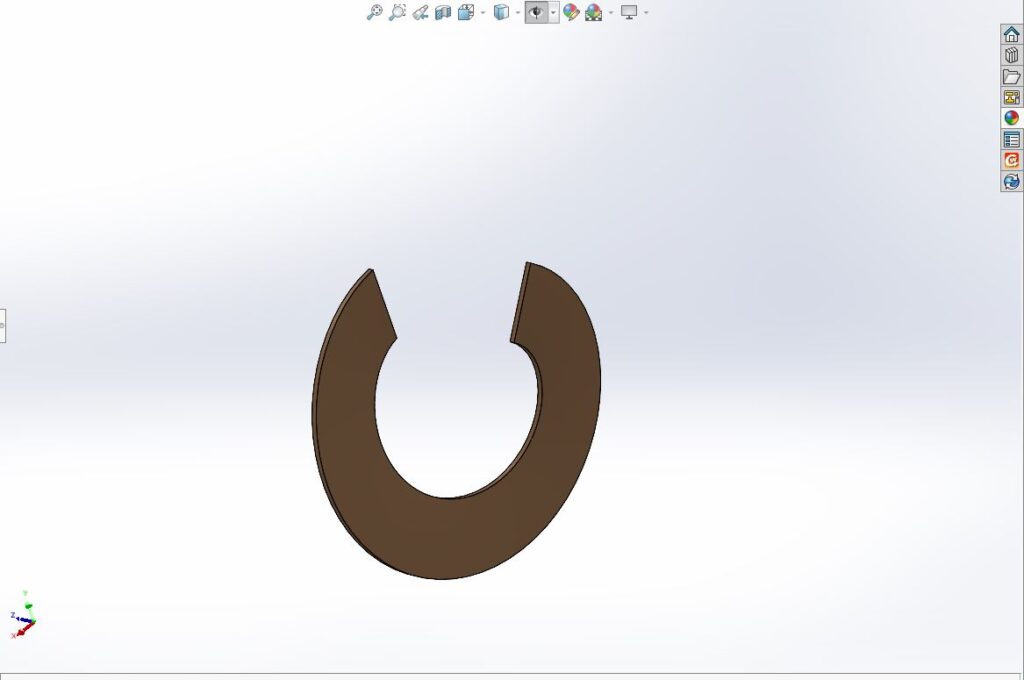The height and width of the screenshot is (680, 1024).
Task: Open the Edit Appearance tool
Action: pyautogui.click(x=571, y=12)
